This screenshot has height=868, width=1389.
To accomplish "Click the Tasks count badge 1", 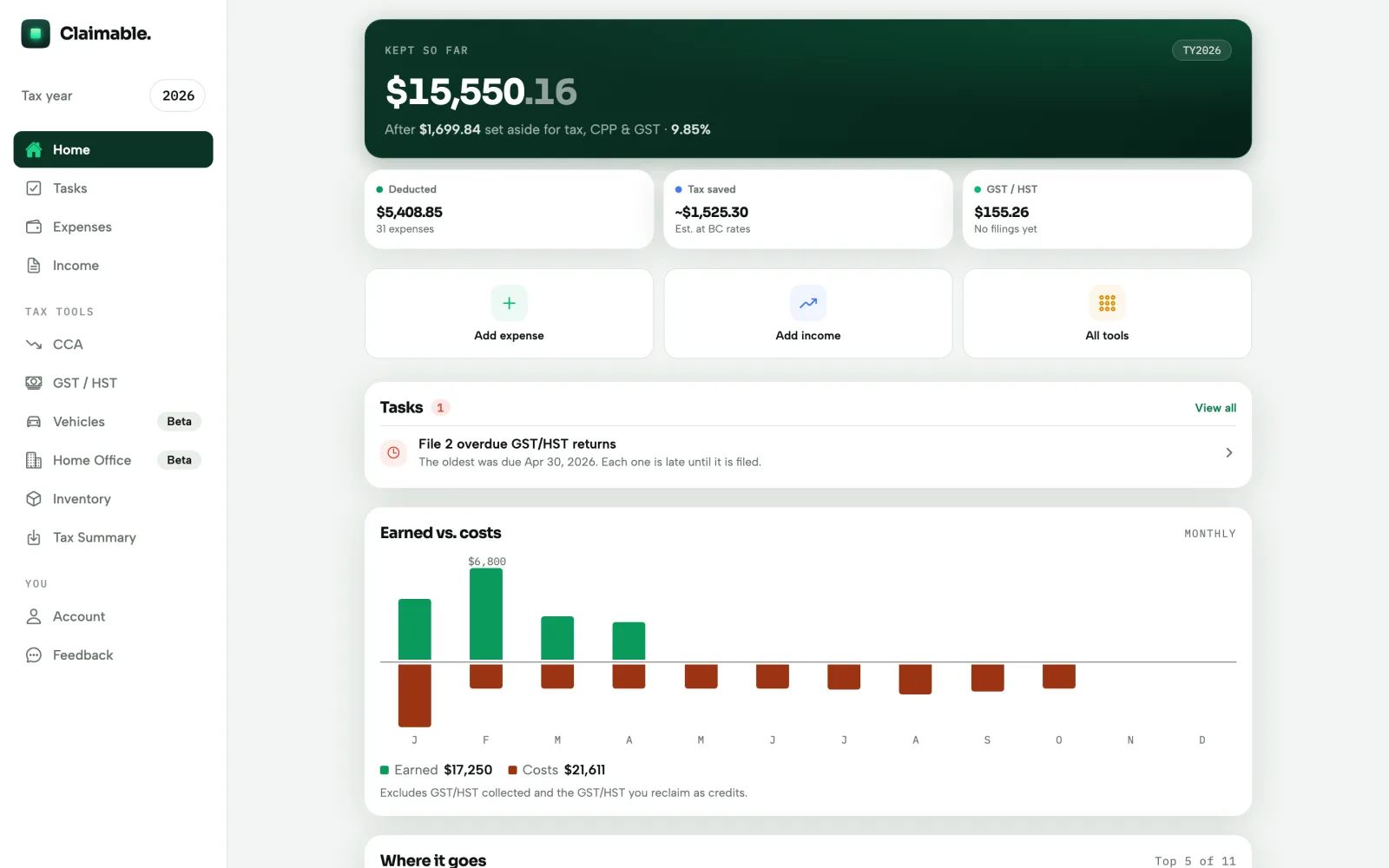I will (x=440, y=408).
